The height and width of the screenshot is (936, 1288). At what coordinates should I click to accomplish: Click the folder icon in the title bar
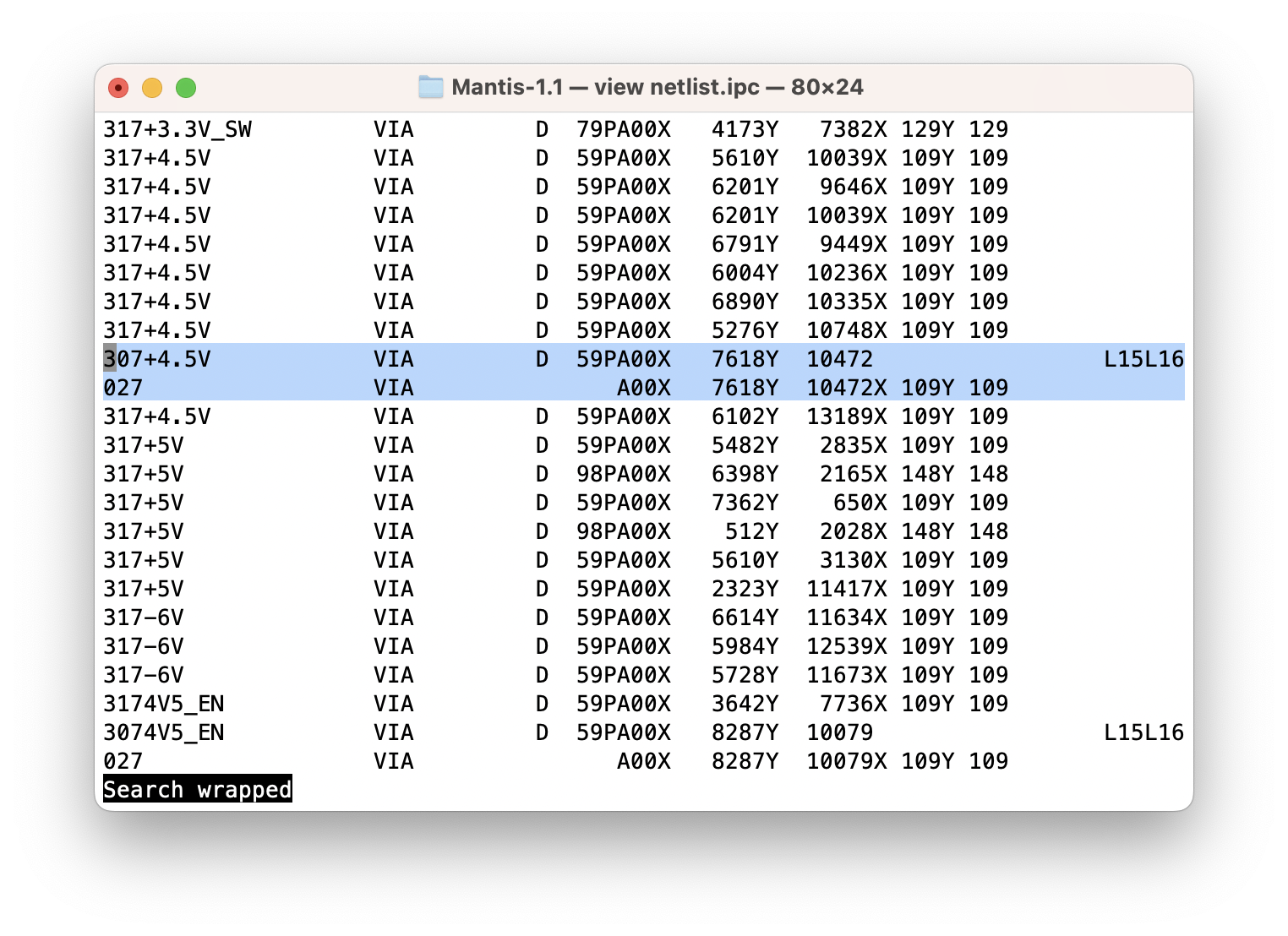coord(430,86)
